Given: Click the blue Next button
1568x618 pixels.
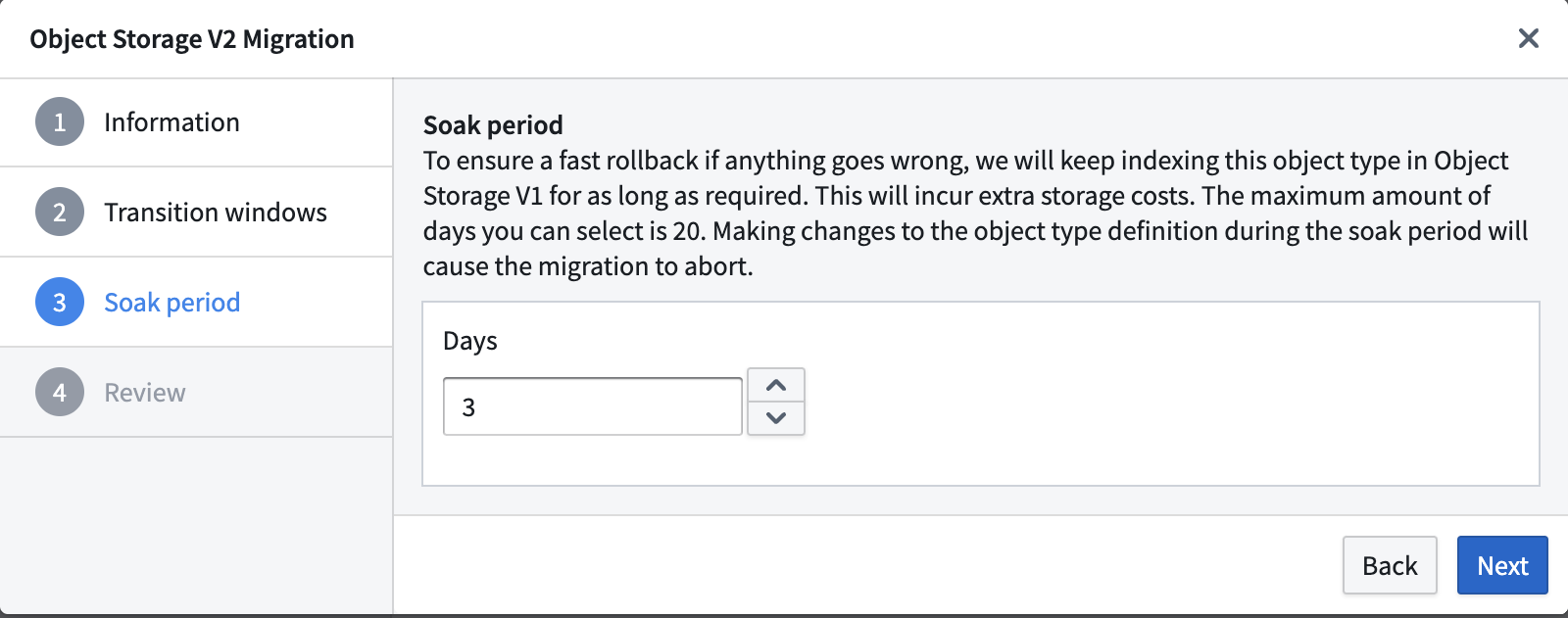Looking at the screenshot, I should [x=1502, y=565].
